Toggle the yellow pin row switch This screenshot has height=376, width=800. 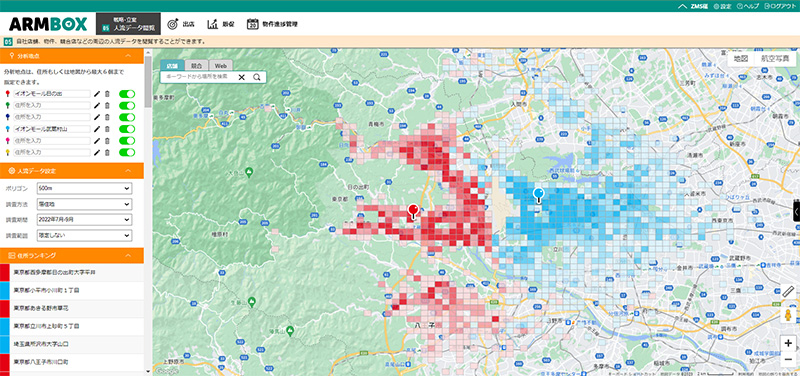[x=127, y=153]
